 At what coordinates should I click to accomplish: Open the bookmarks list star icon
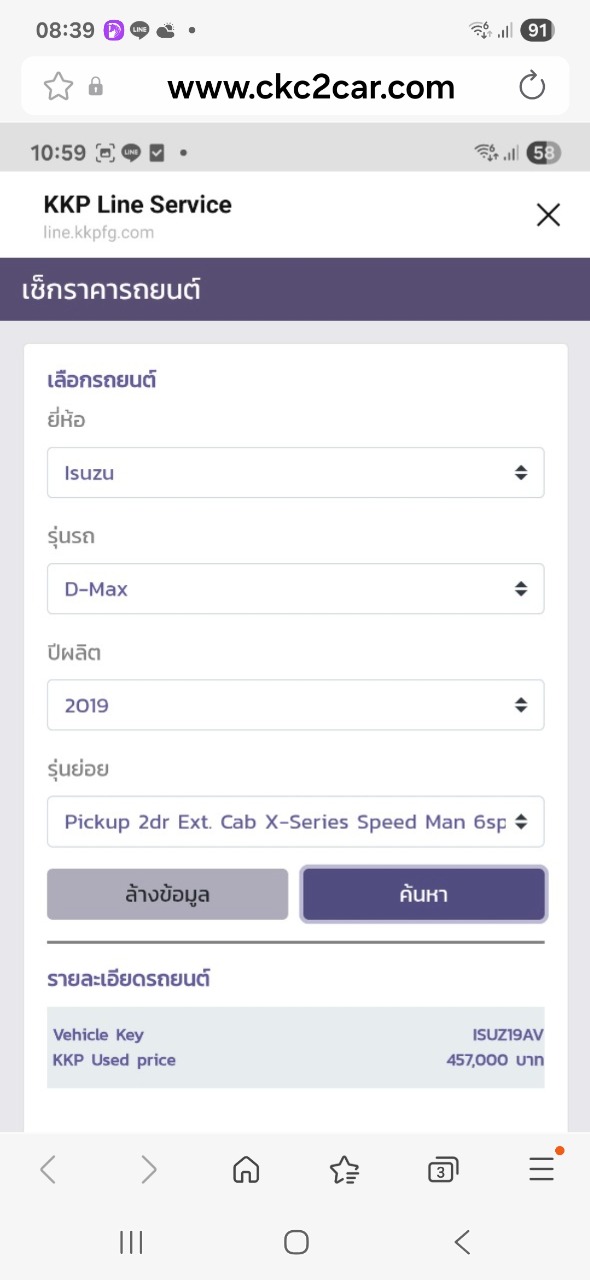[344, 1169]
